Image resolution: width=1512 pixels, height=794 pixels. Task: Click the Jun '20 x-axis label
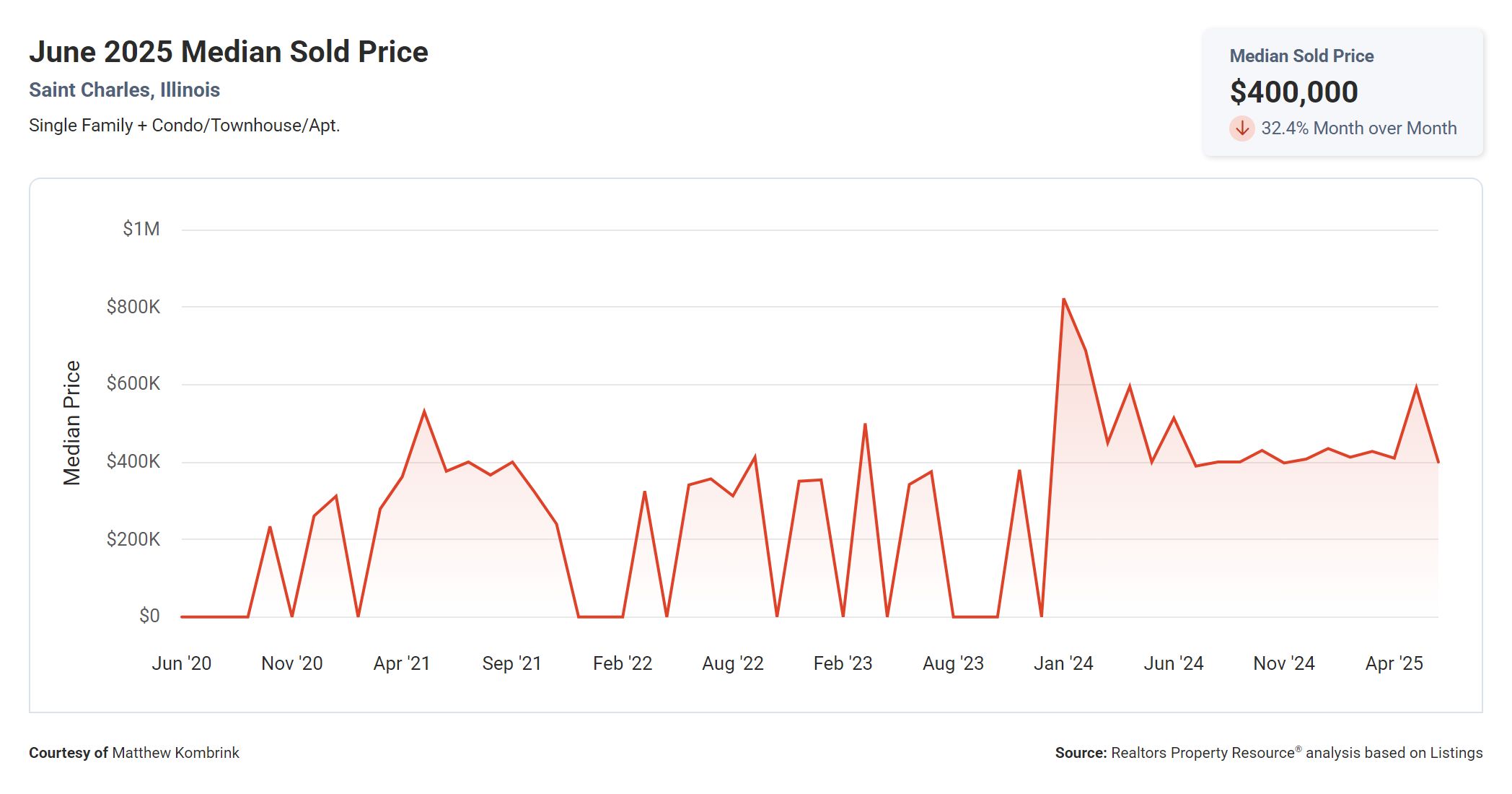pyautogui.click(x=182, y=663)
